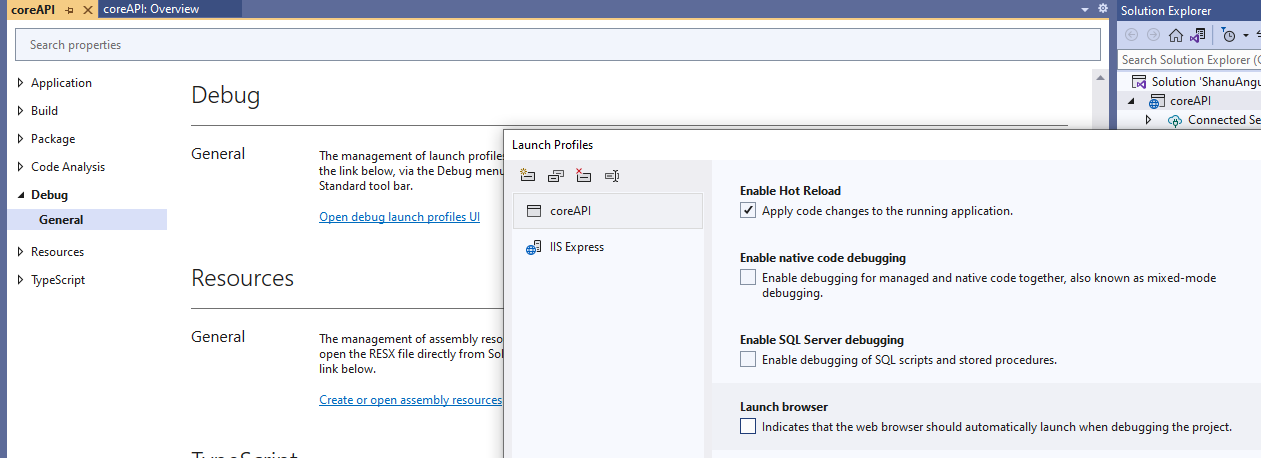Select the IIS Express launch profile
This screenshot has width=1261, height=458.
coord(576,247)
